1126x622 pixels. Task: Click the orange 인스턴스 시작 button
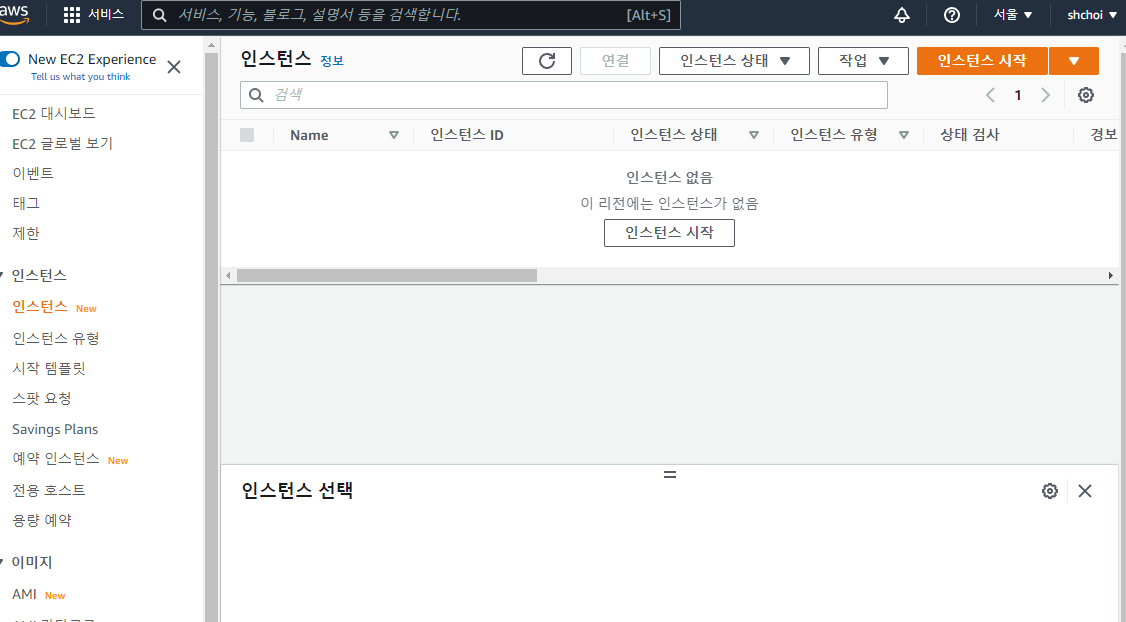click(982, 61)
